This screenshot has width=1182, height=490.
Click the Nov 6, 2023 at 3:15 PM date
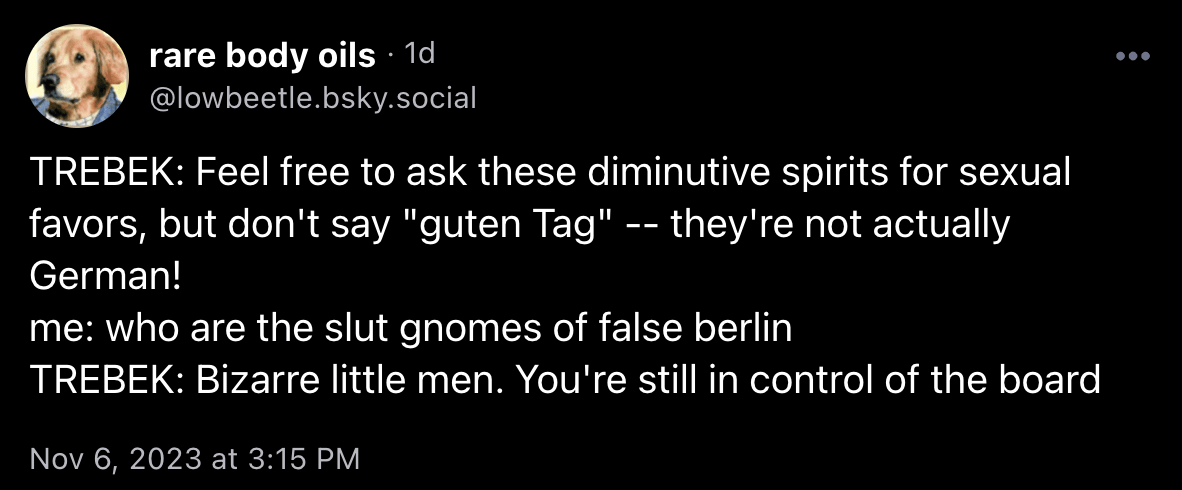click(194, 458)
